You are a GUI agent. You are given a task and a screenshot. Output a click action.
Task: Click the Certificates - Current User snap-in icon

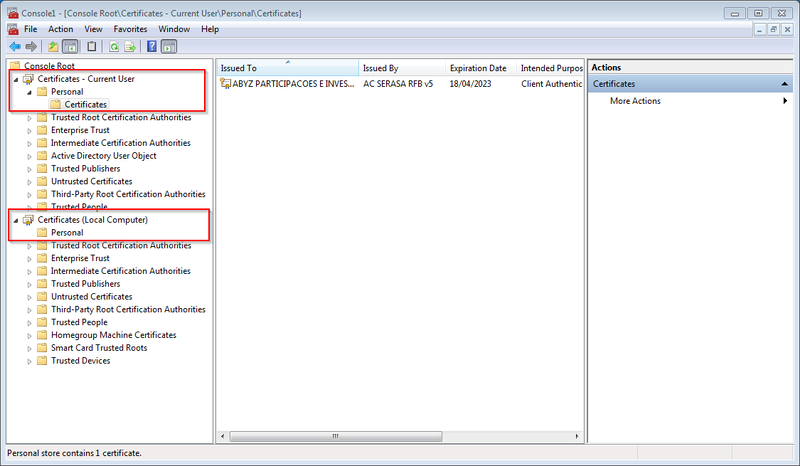[x=29, y=79]
